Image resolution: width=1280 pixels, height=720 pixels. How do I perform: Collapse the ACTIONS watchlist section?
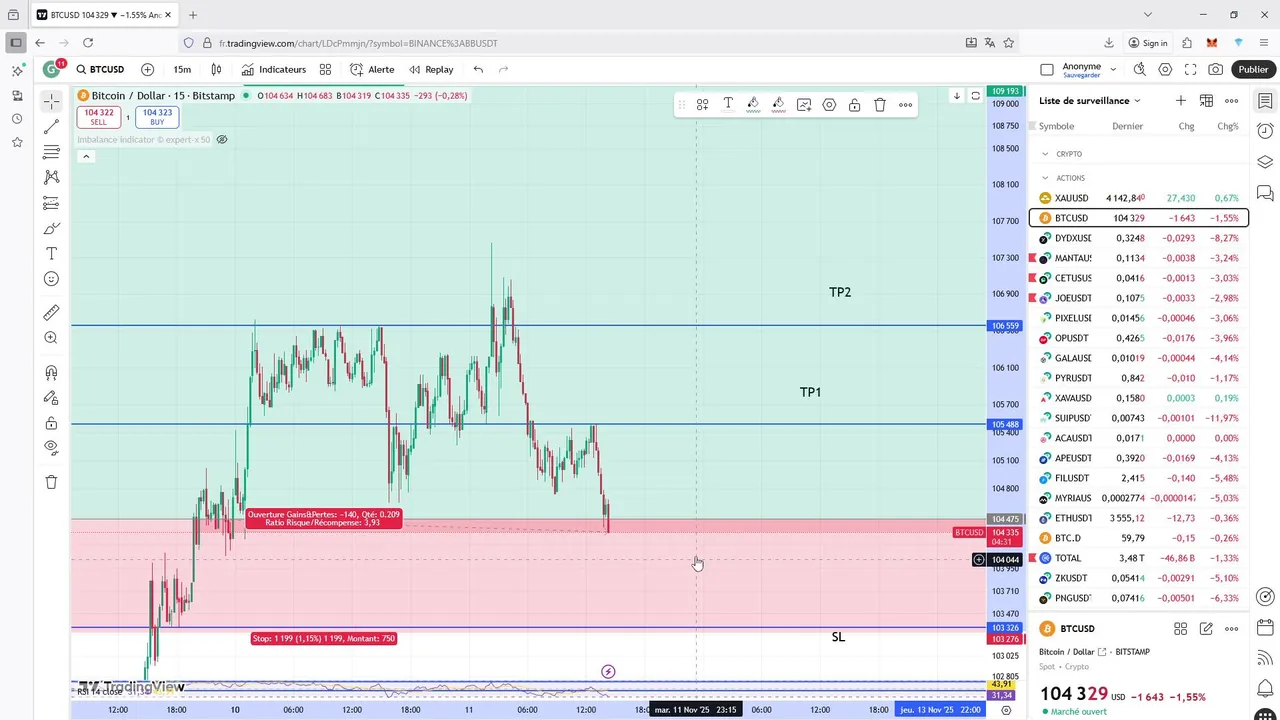click(x=1045, y=178)
